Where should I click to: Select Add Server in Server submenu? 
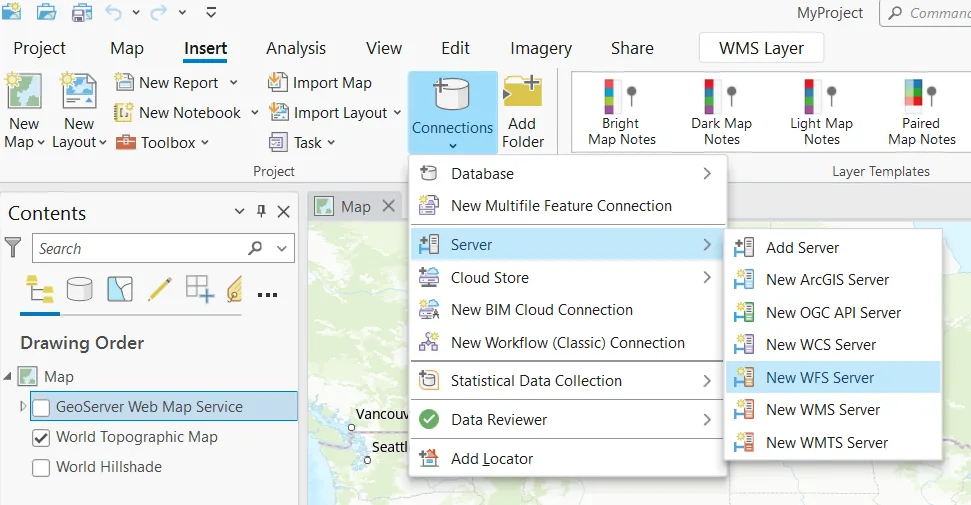click(833, 248)
